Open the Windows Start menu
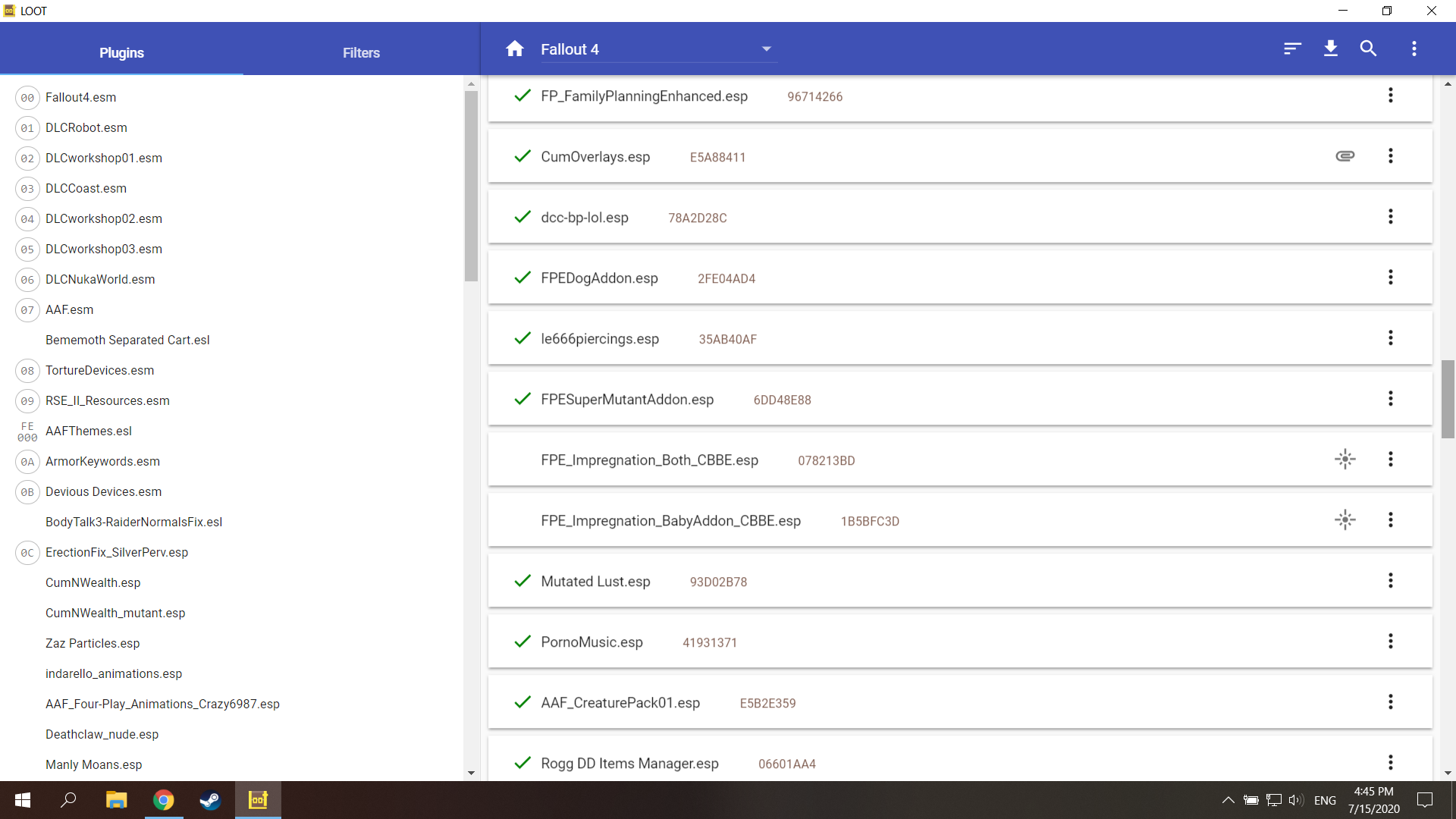This screenshot has height=819, width=1456. tap(23, 800)
